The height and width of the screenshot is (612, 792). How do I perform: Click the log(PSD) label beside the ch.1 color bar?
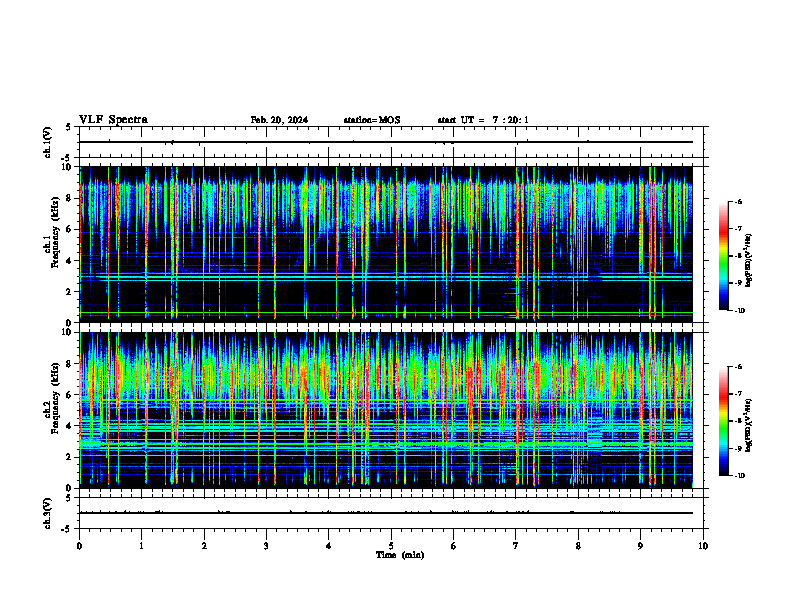(x=749, y=260)
